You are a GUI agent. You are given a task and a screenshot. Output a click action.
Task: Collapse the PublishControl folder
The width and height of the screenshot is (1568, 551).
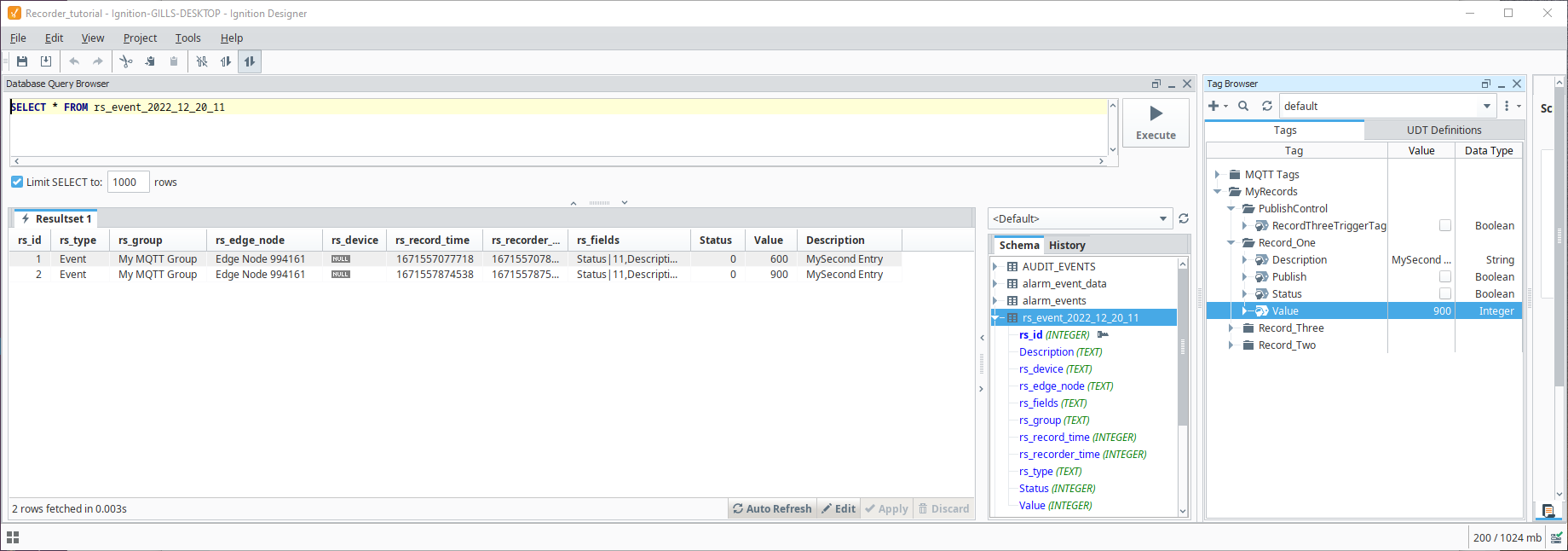tap(1231, 208)
